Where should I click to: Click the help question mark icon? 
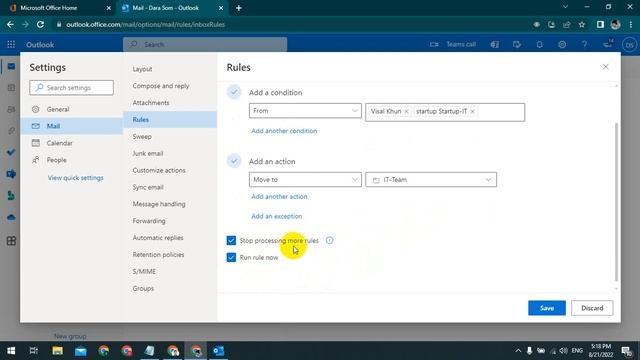click(x=584, y=44)
